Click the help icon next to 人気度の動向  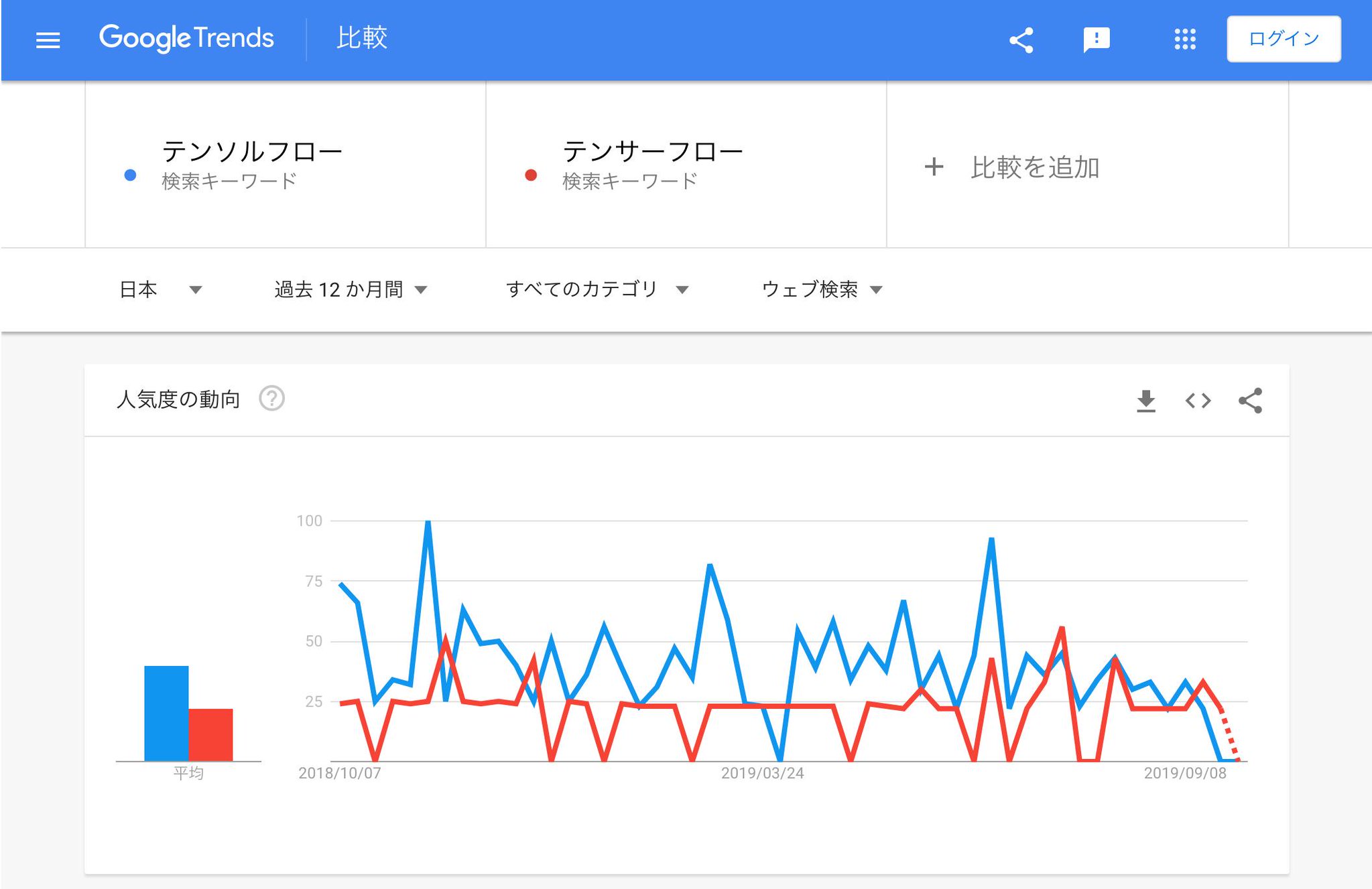tap(271, 399)
